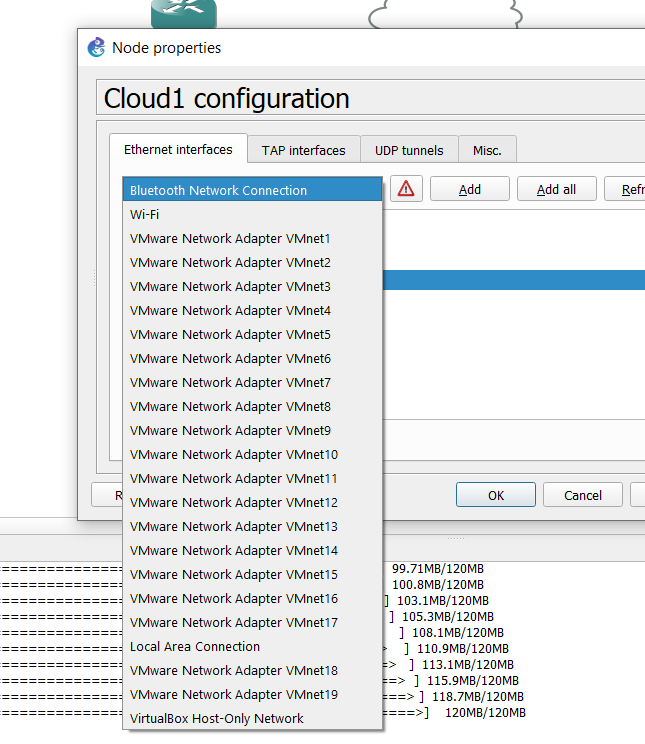This screenshot has width=645, height=744.
Task: Click the GNS3 logo in Node properties title
Action: click(x=96, y=47)
